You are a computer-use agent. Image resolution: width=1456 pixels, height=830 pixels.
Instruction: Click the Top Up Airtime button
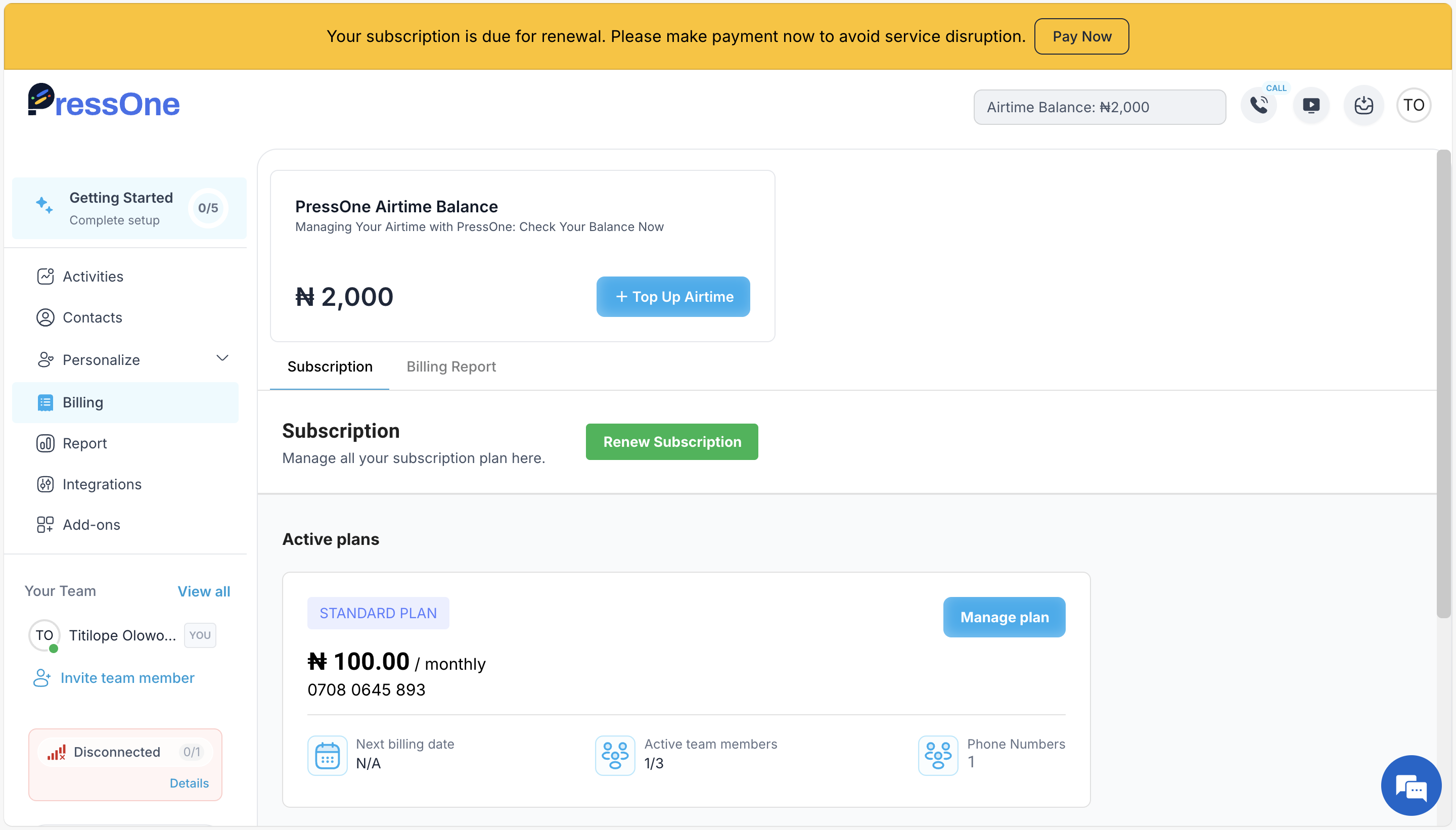673,296
